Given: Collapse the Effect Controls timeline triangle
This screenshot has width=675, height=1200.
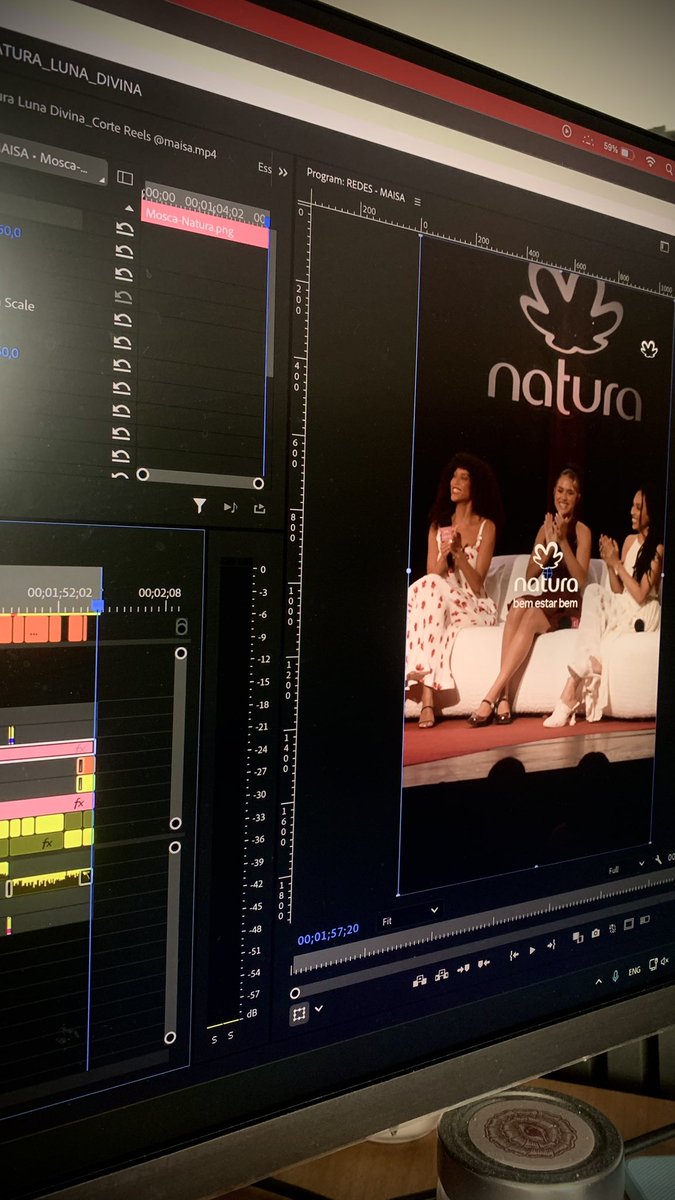Looking at the screenshot, I should pos(128,207).
